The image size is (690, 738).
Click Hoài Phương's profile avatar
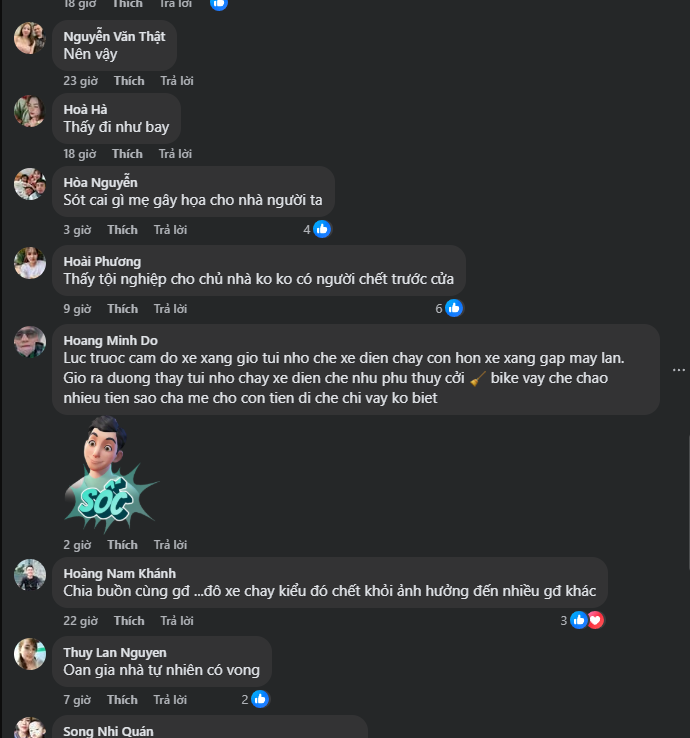29,263
